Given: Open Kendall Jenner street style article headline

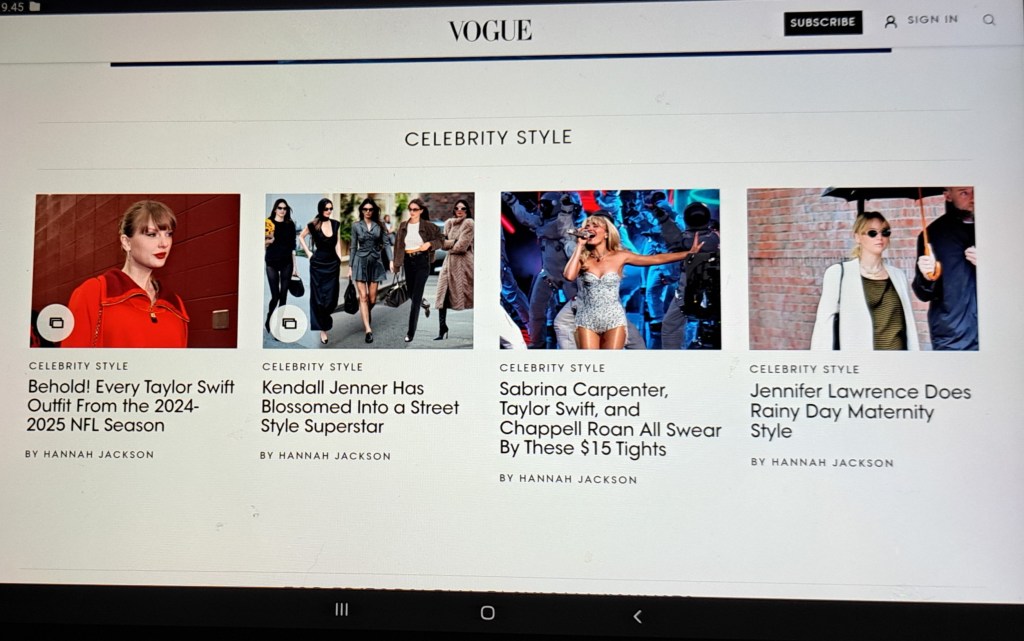Looking at the screenshot, I should coord(360,407).
